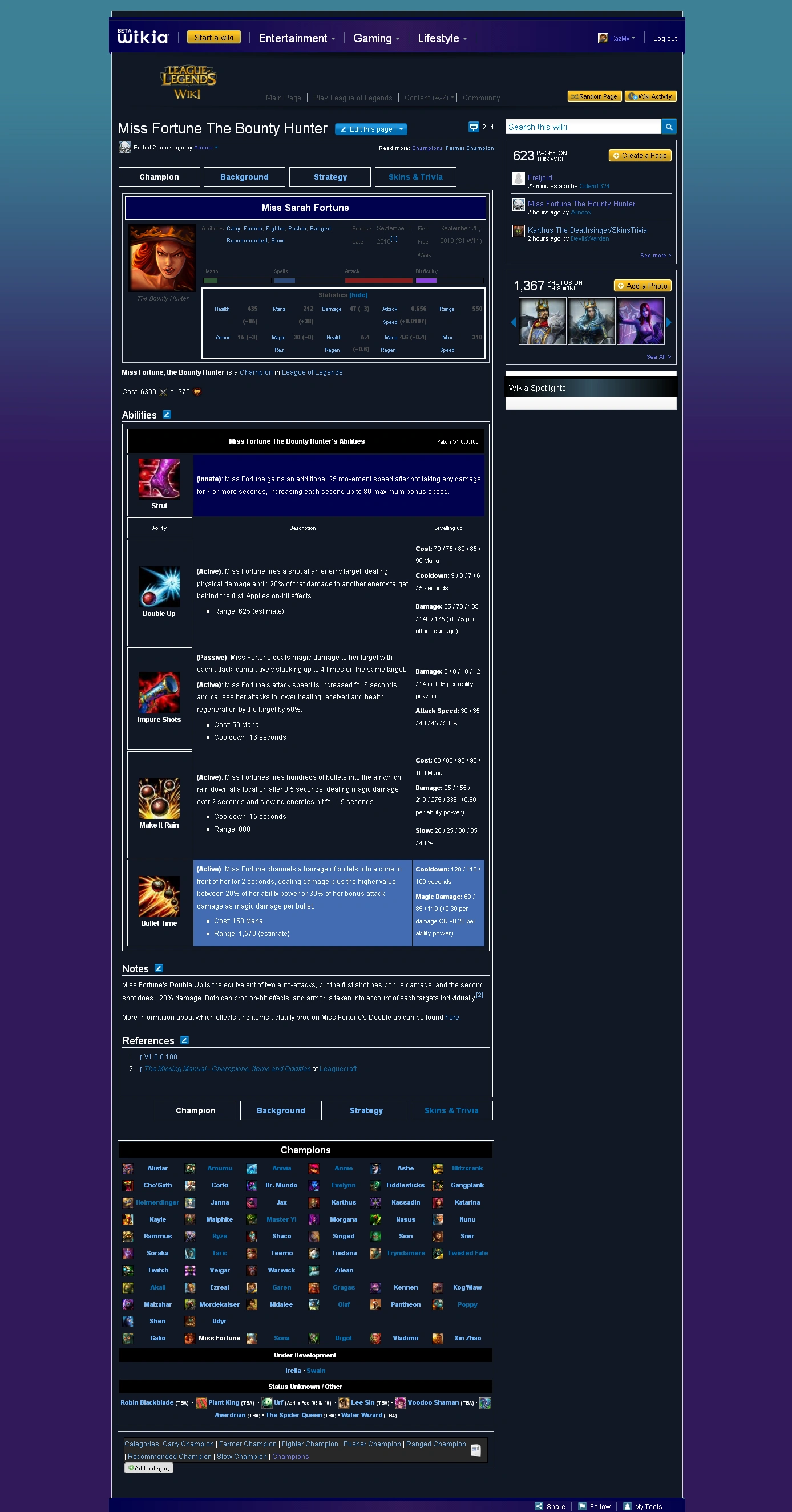Image resolution: width=792 pixels, height=1512 pixels.
Task: Switch to the bottom Strategy tab
Action: point(366,1110)
